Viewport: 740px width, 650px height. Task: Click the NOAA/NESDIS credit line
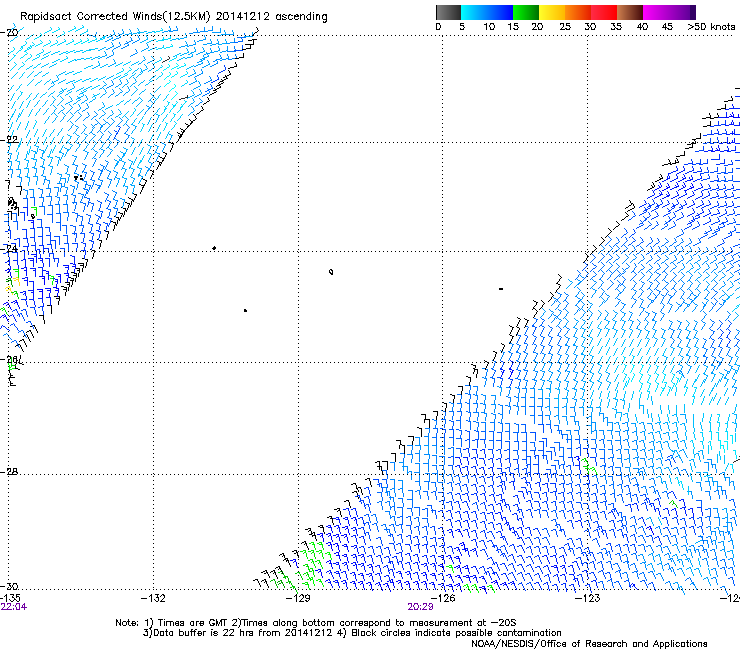pos(589,644)
